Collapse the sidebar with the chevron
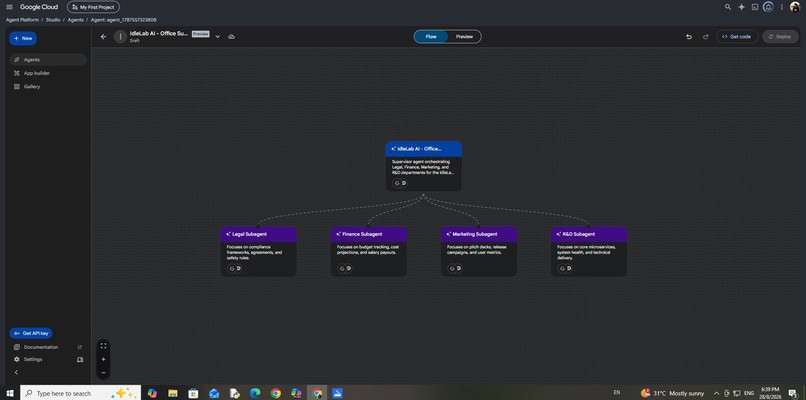This screenshot has width=806, height=400. [16, 372]
